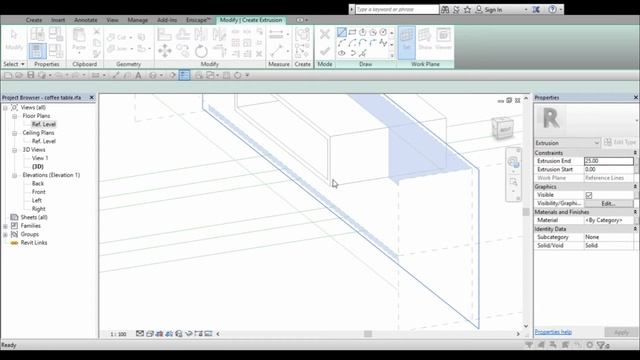Click the Extrusion End value field
Image resolution: width=640 pixels, height=360 pixels.
(x=609, y=161)
